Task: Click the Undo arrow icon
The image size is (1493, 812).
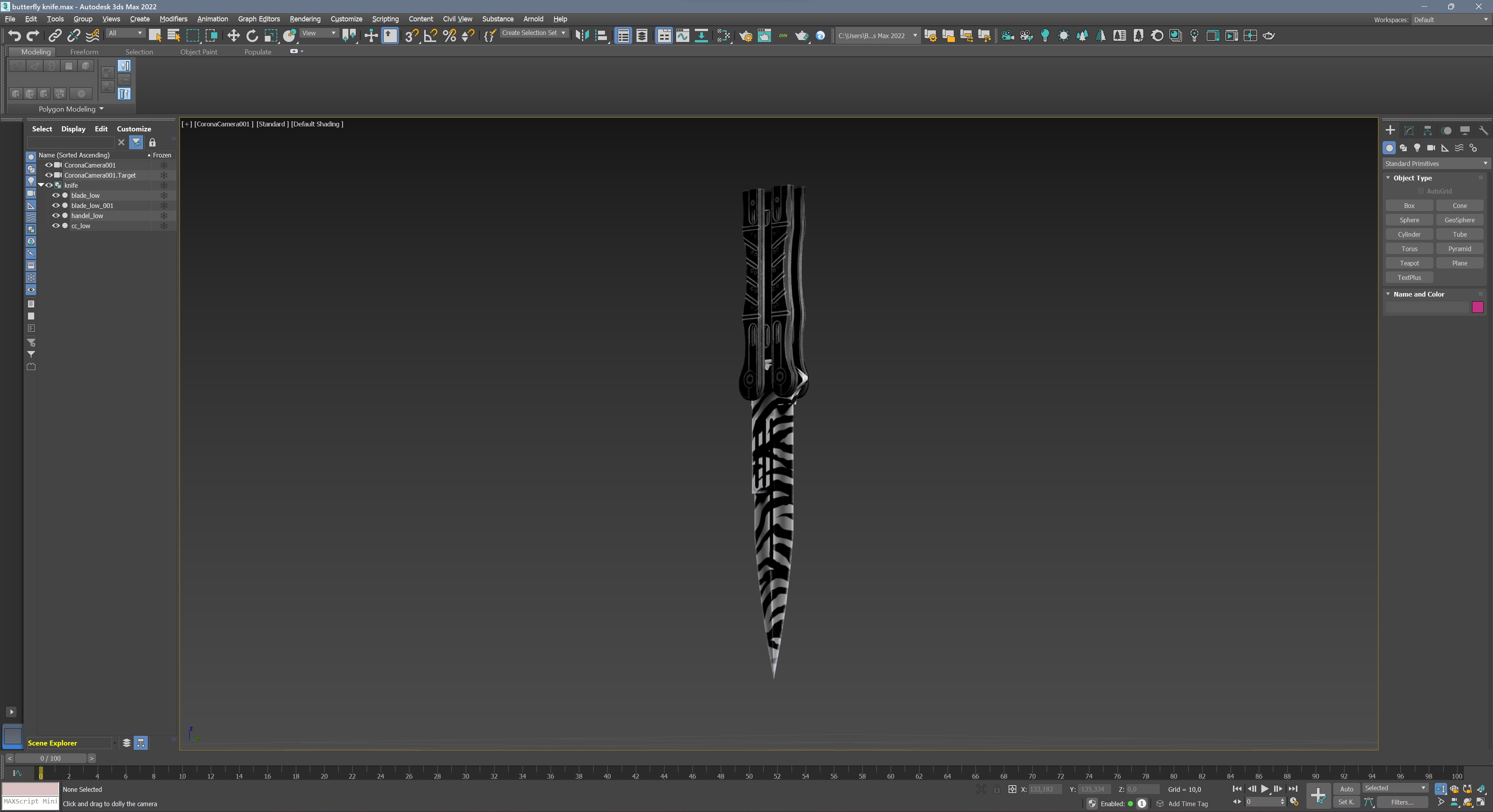Action: (x=14, y=36)
